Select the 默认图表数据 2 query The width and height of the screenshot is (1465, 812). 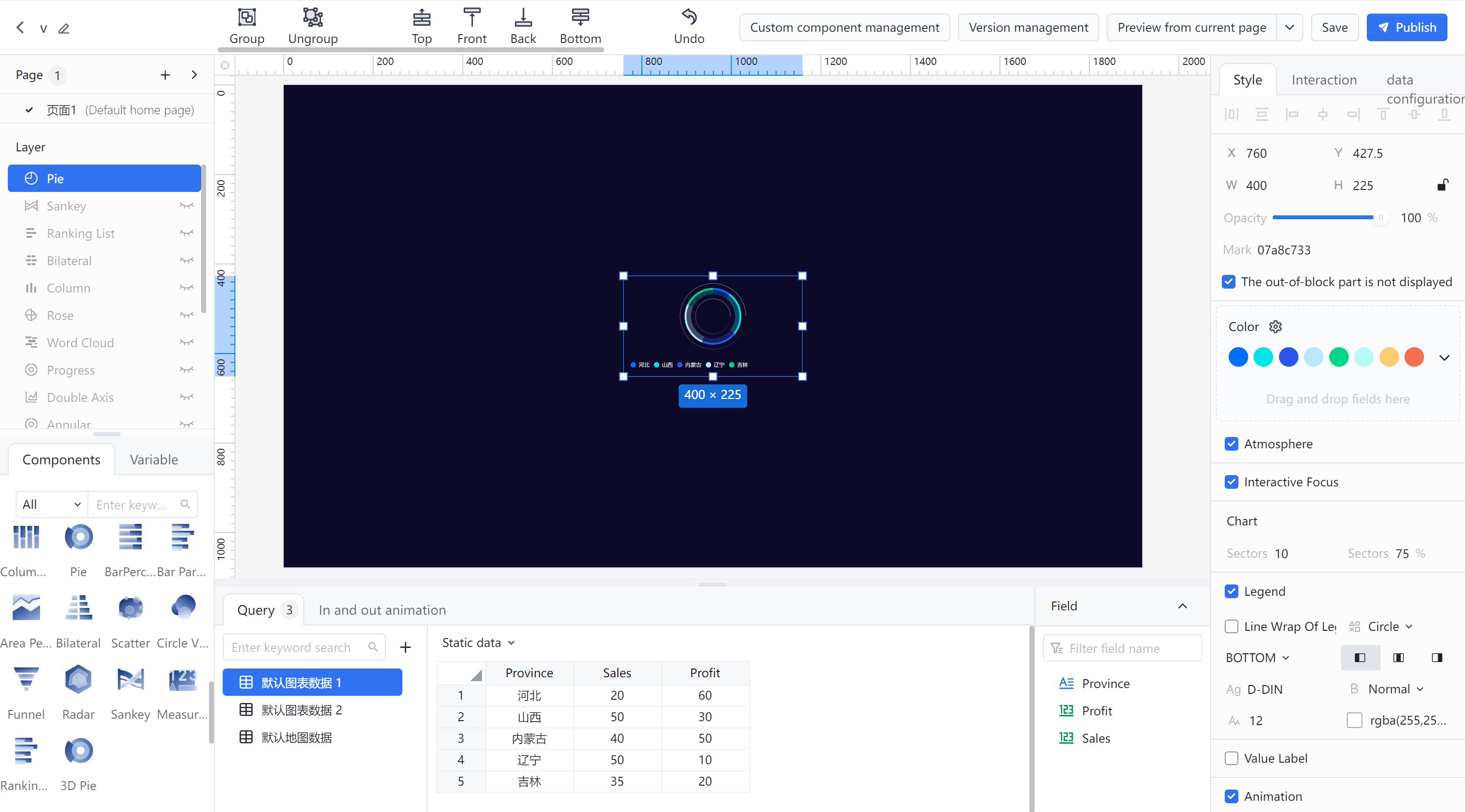tap(312, 709)
